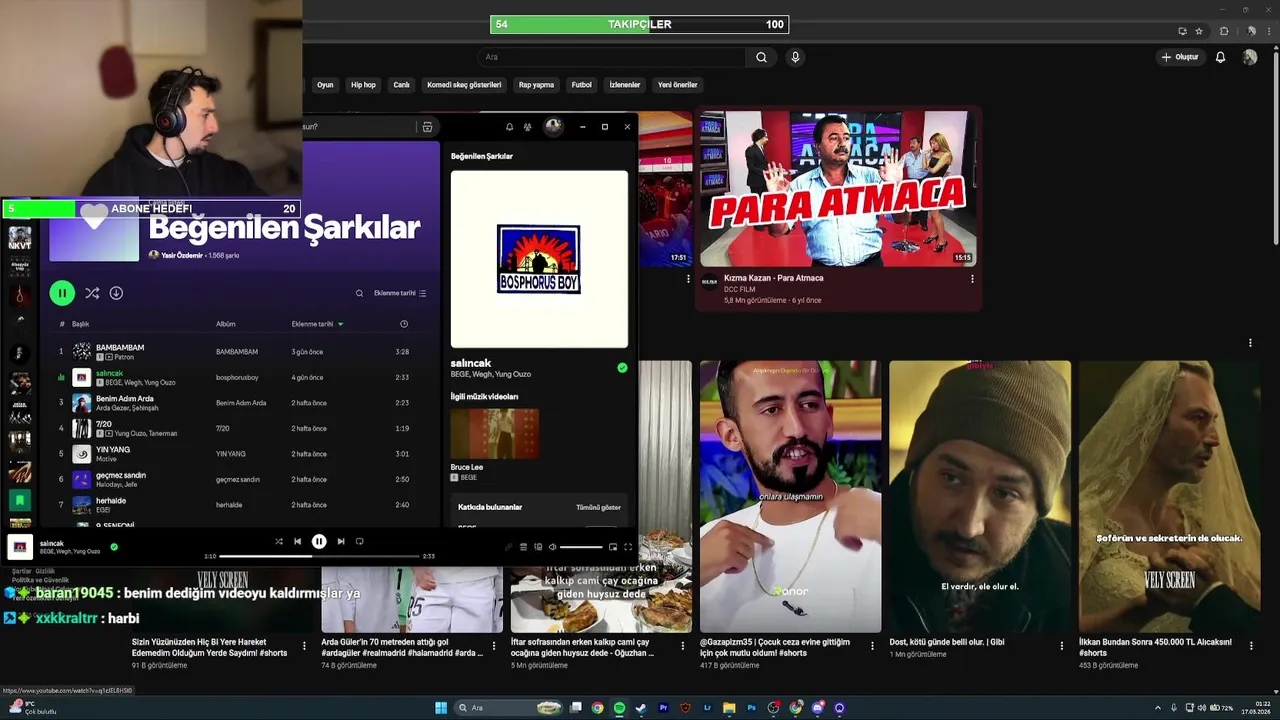Open Spotify from the Windows taskbar
1280x720 pixels.
tap(619, 708)
